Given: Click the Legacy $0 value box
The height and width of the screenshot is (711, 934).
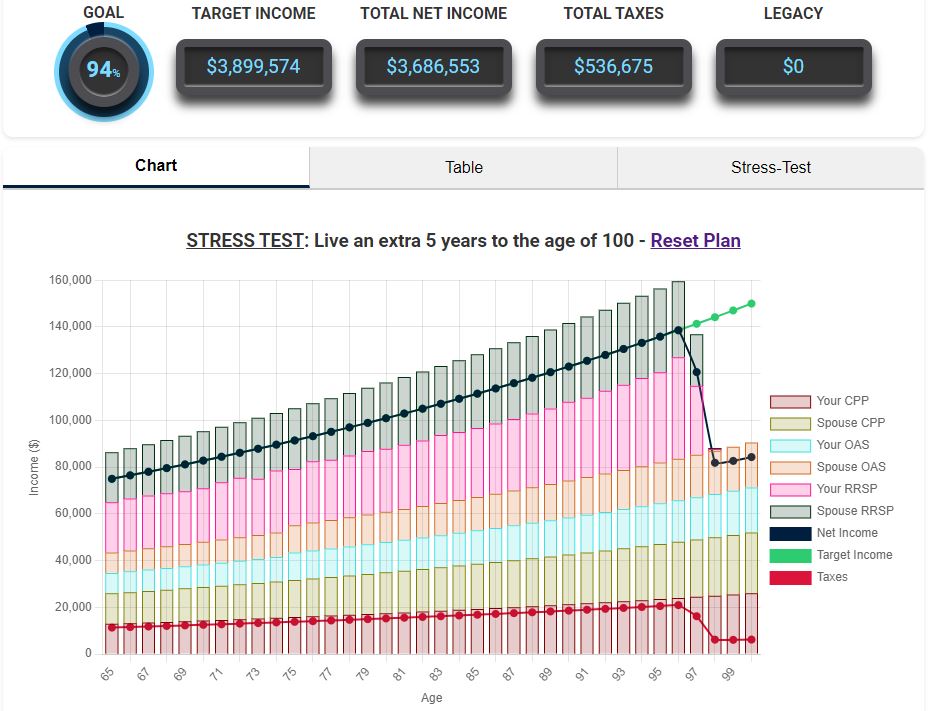Looking at the screenshot, I should (793, 67).
